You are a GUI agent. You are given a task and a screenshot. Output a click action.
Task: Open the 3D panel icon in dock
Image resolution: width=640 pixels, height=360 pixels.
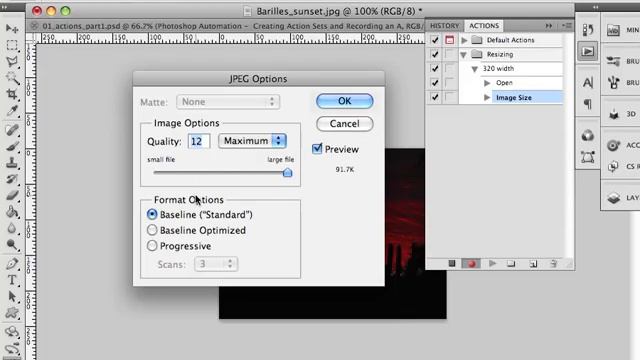pos(613,114)
